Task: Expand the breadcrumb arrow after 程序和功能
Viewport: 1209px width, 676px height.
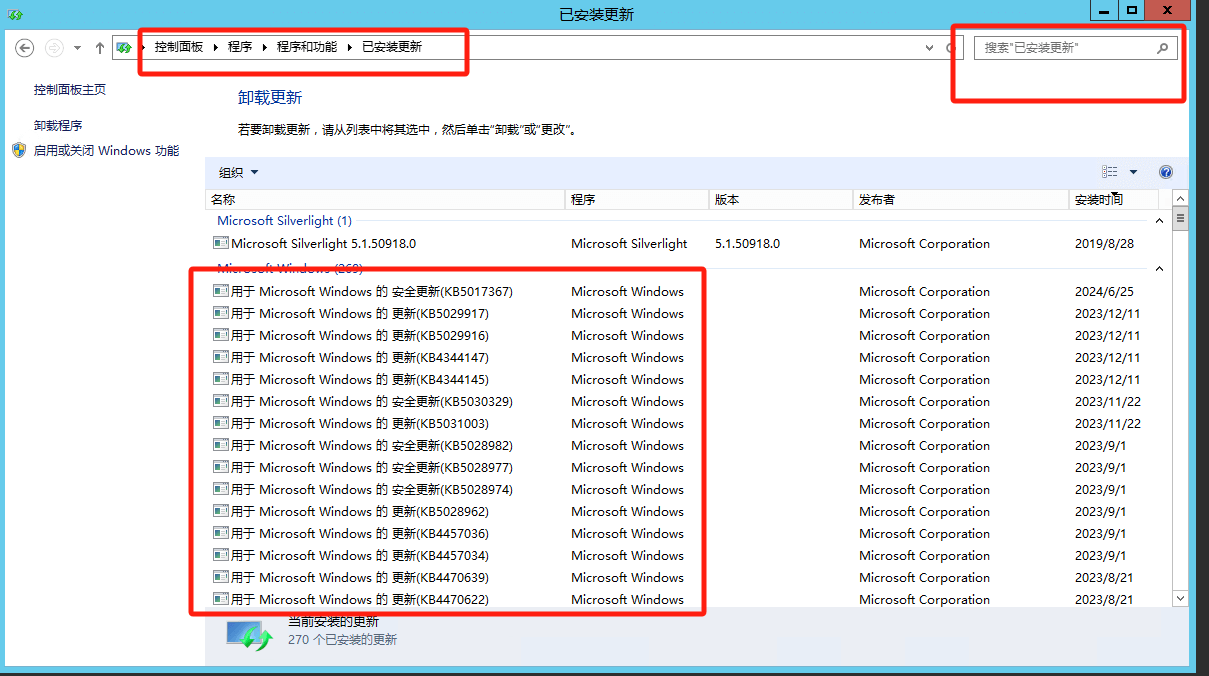Action: pos(350,47)
